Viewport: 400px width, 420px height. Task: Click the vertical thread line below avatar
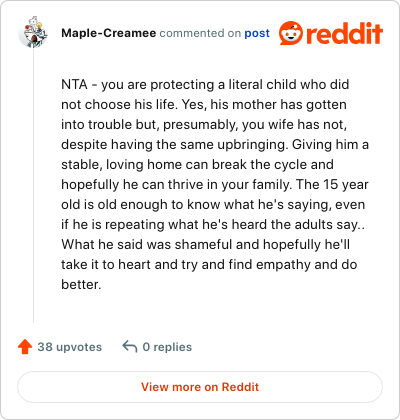(33, 186)
